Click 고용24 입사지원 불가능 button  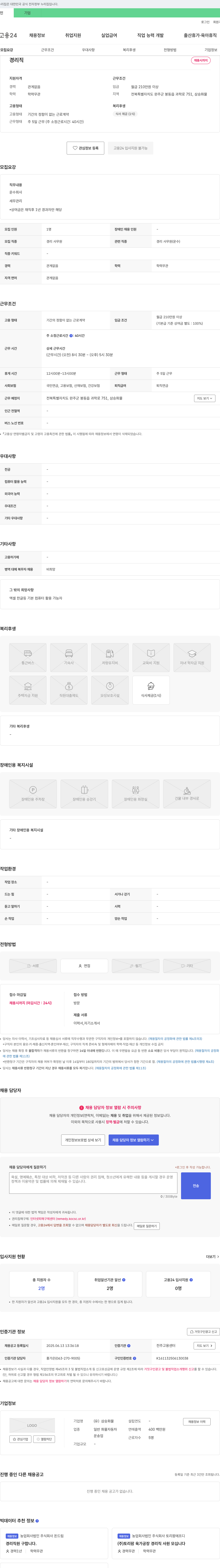[x=131, y=148]
